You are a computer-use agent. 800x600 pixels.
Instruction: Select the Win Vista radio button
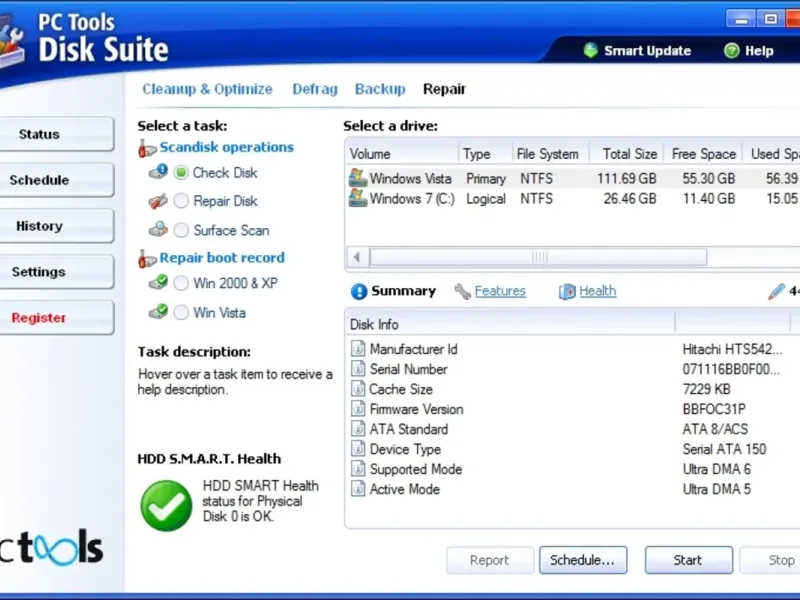pos(181,312)
